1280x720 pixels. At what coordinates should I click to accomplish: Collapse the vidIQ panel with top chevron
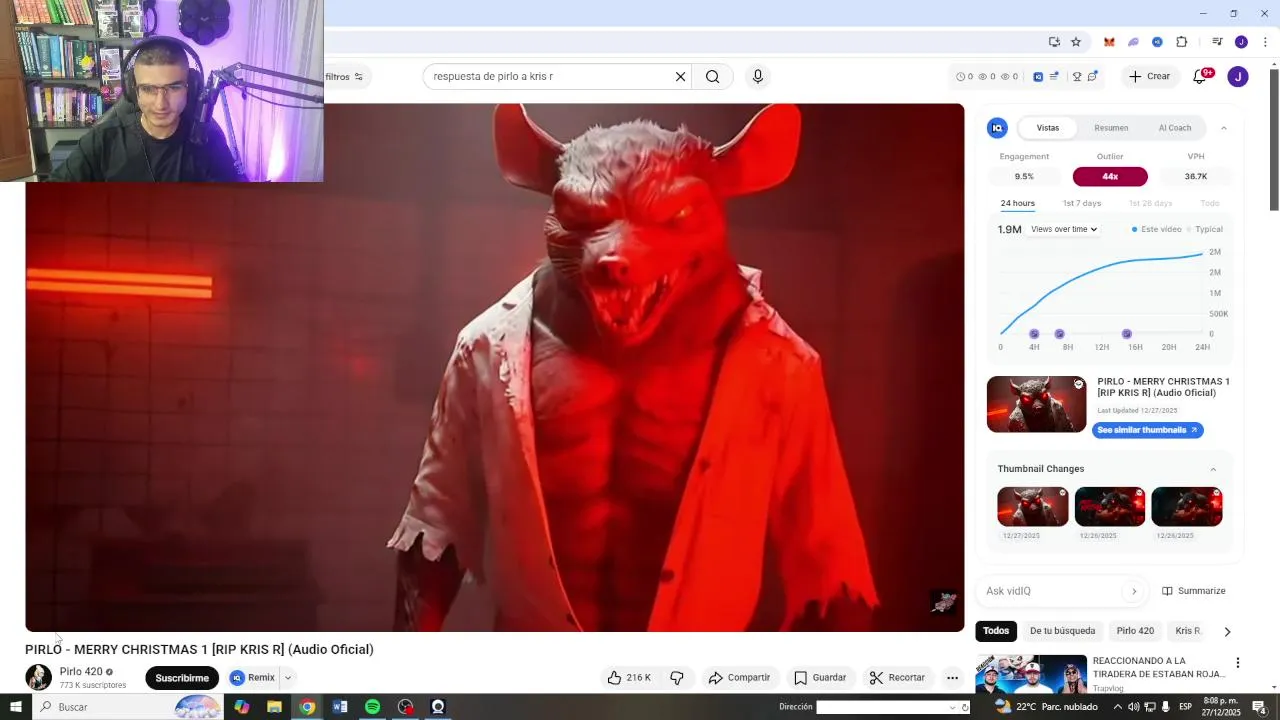(x=1223, y=128)
